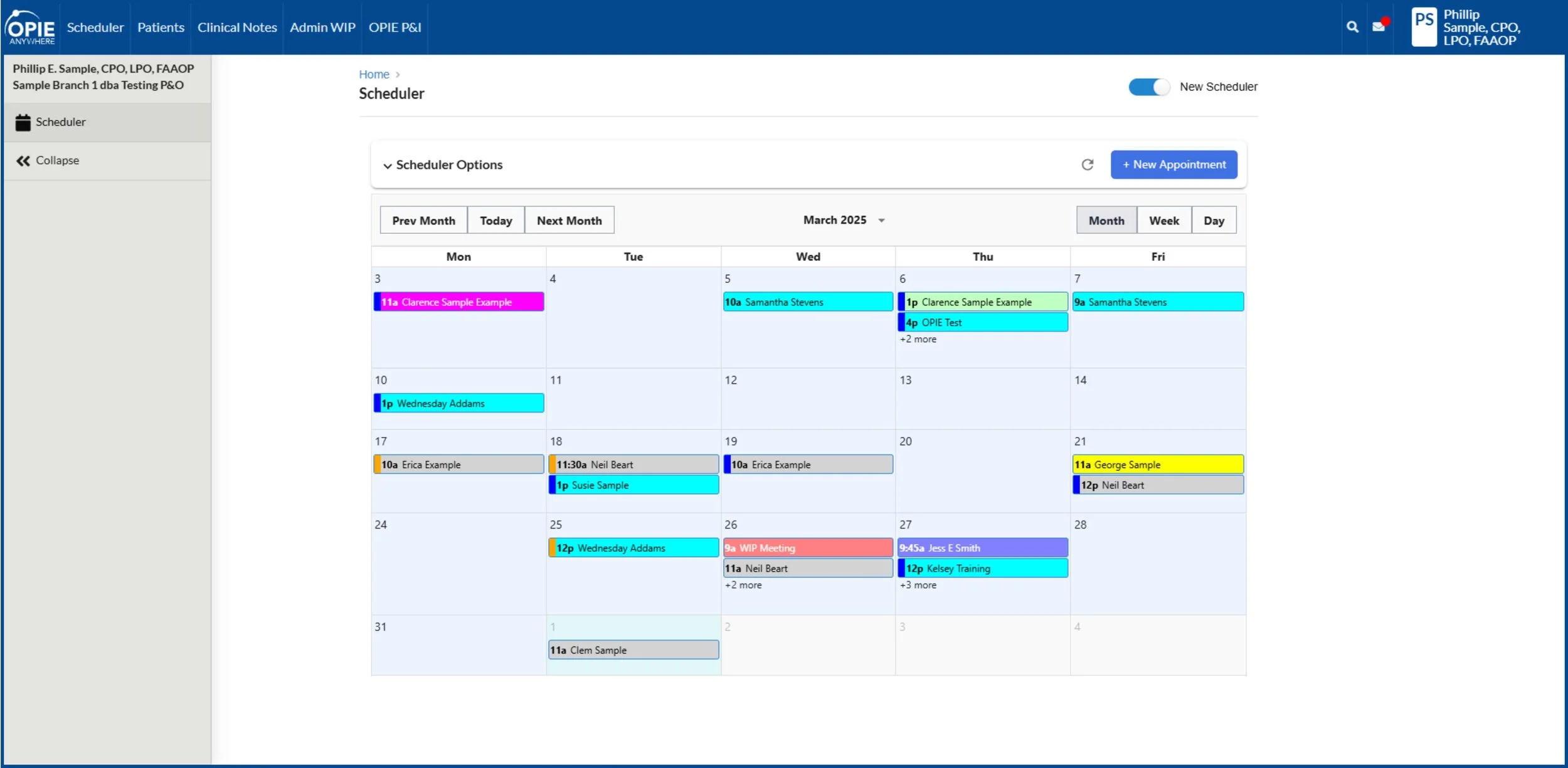Click the Scheduler calendar sidebar icon
This screenshot has width=1568, height=768.
pos(23,122)
